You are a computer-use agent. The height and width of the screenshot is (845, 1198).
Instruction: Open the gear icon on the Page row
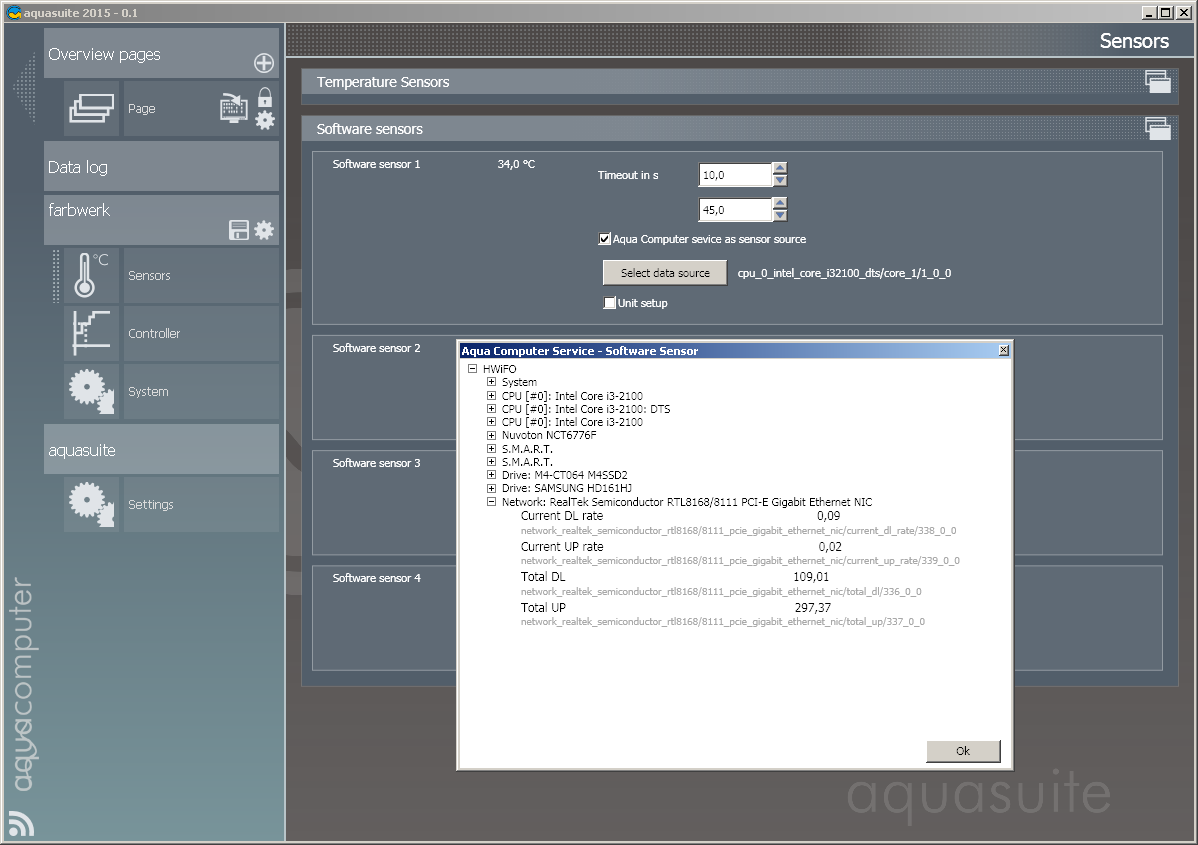click(264, 120)
